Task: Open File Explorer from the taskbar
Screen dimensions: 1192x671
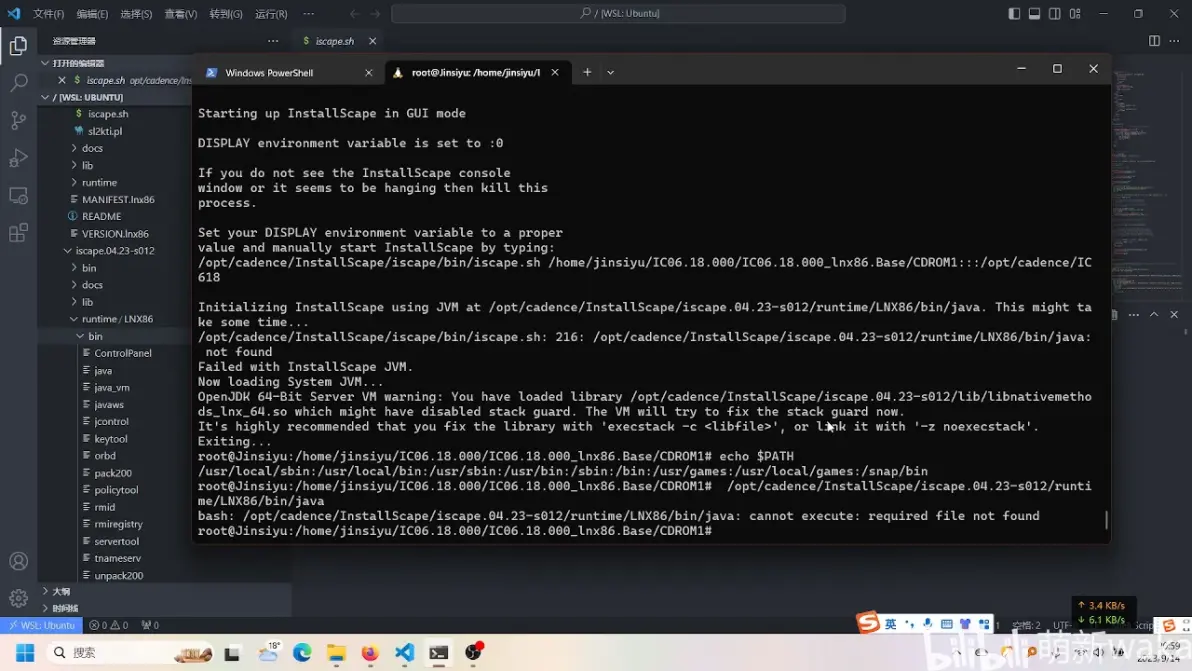Action: [x=336, y=653]
